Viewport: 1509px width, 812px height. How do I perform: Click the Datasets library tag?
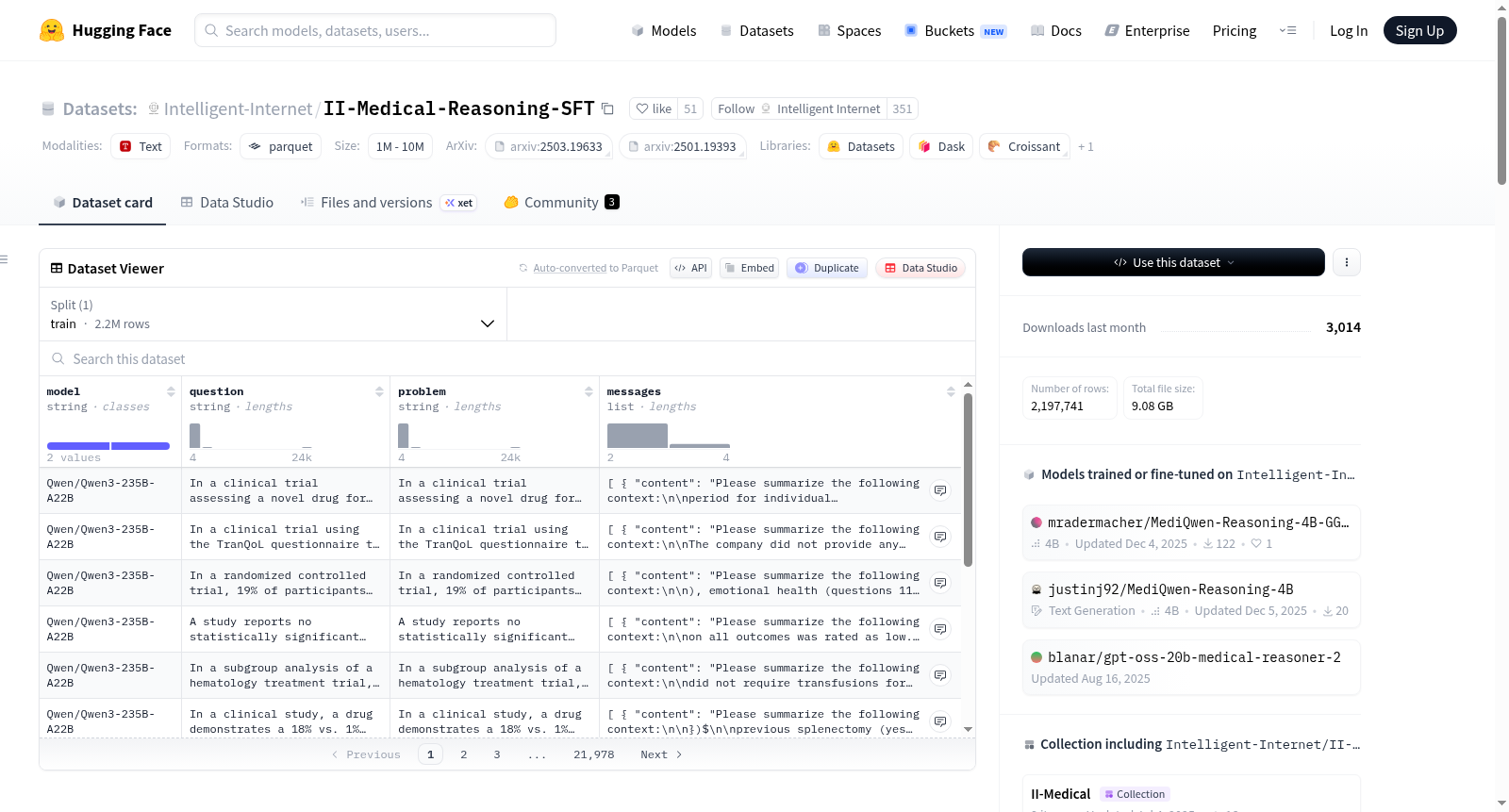pos(861,146)
